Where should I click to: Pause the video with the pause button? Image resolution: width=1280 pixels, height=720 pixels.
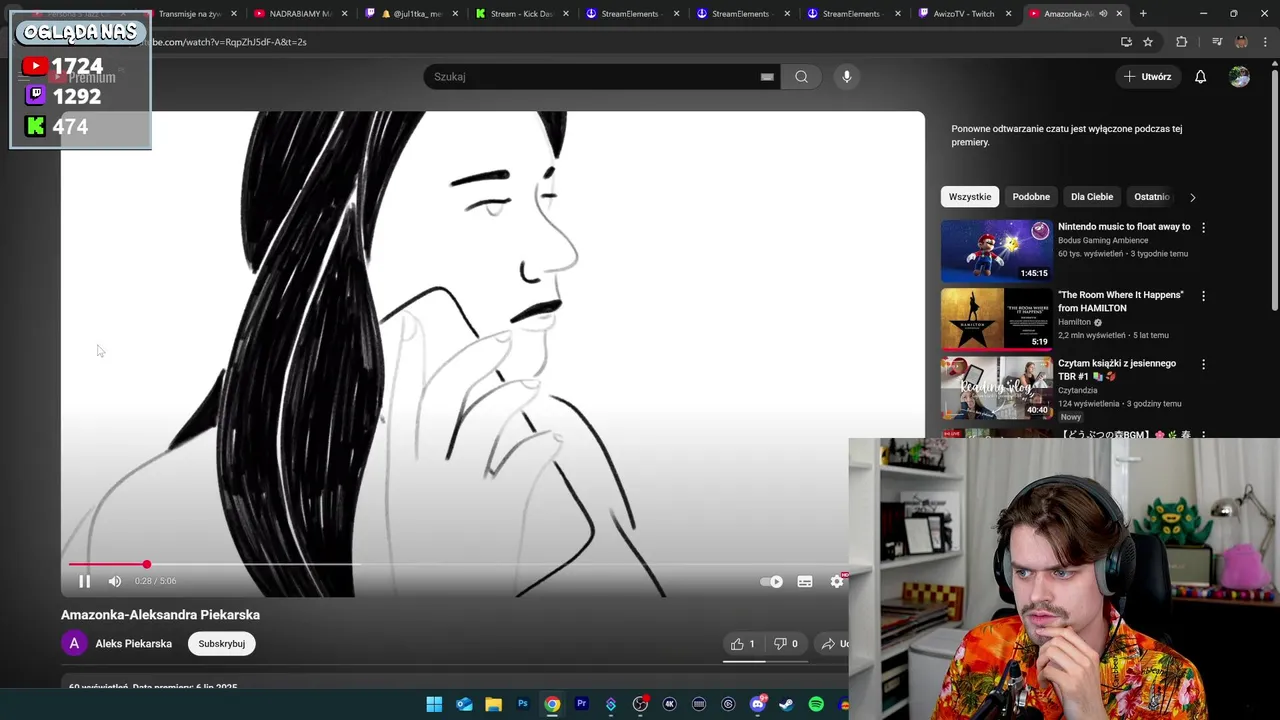point(84,581)
